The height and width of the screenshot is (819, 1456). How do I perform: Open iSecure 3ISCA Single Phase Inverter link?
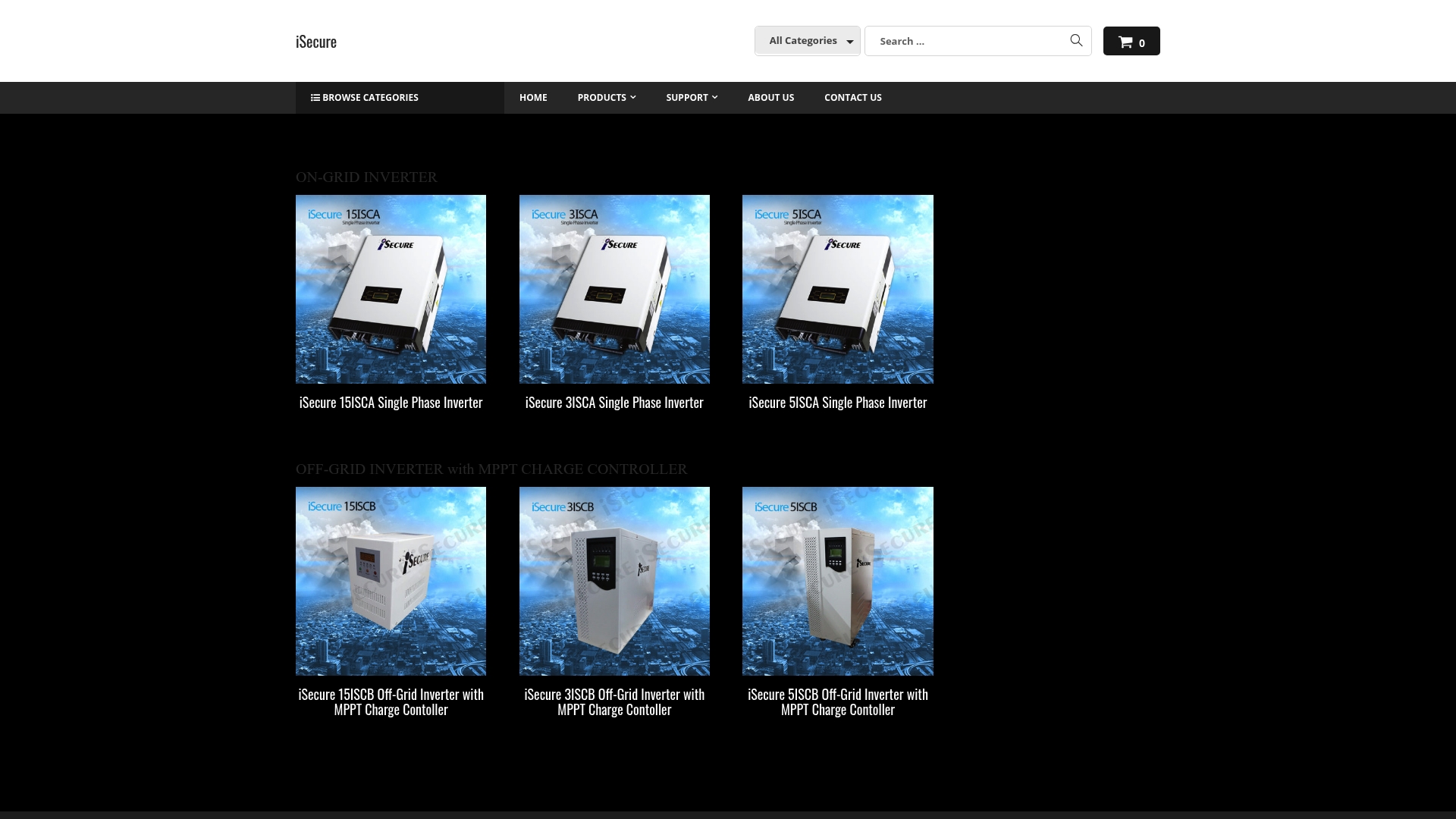(614, 403)
